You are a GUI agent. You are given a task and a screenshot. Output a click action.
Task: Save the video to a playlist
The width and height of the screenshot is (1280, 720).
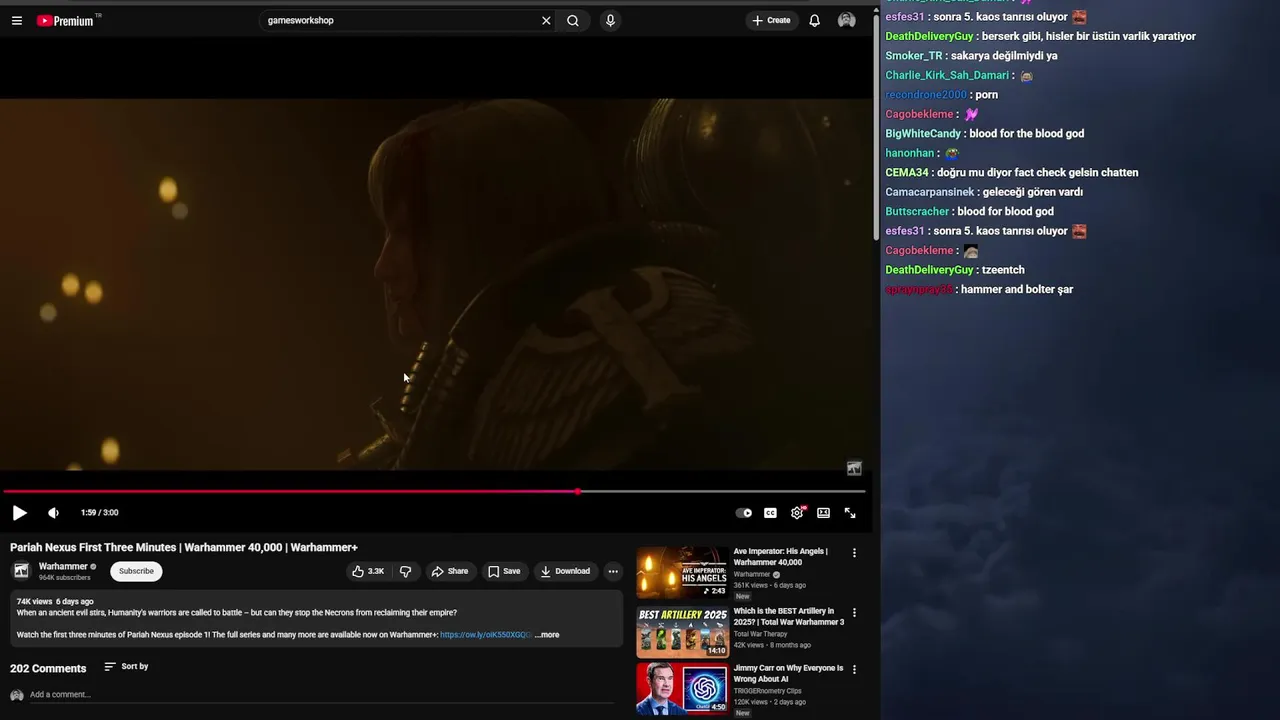pyautogui.click(x=504, y=571)
